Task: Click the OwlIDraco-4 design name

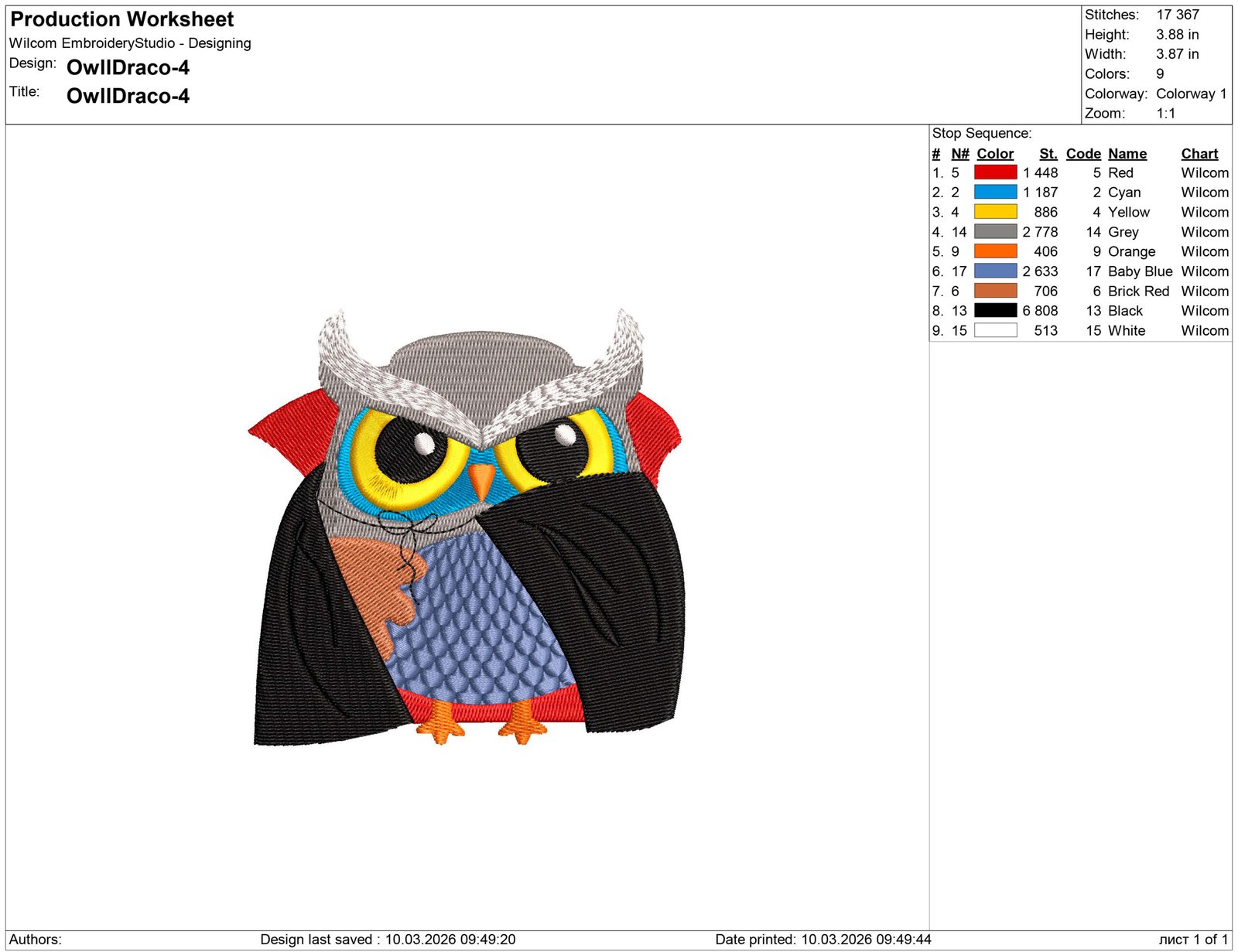Action: click(x=128, y=68)
